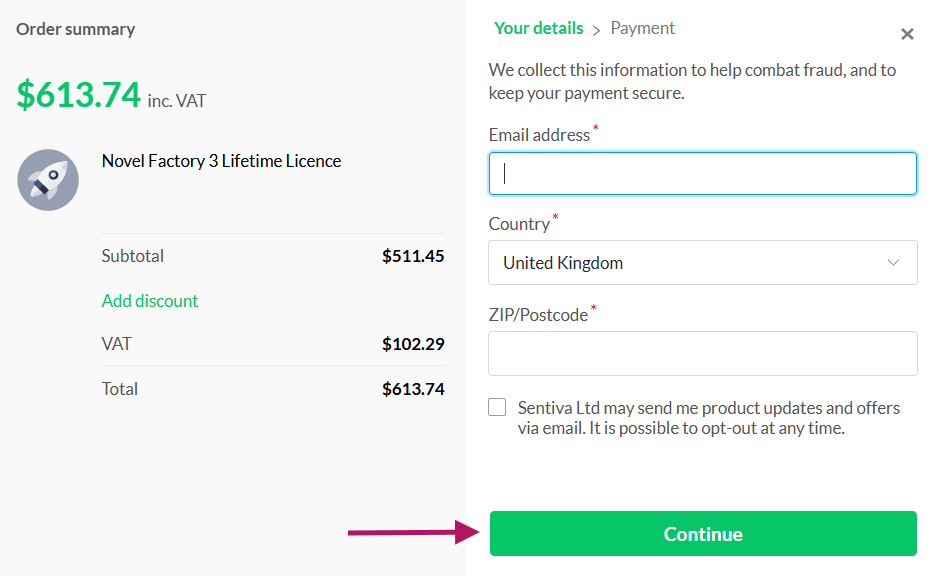Focus the Email address field
Screen dimensions: 935x576
click(x=702, y=174)
